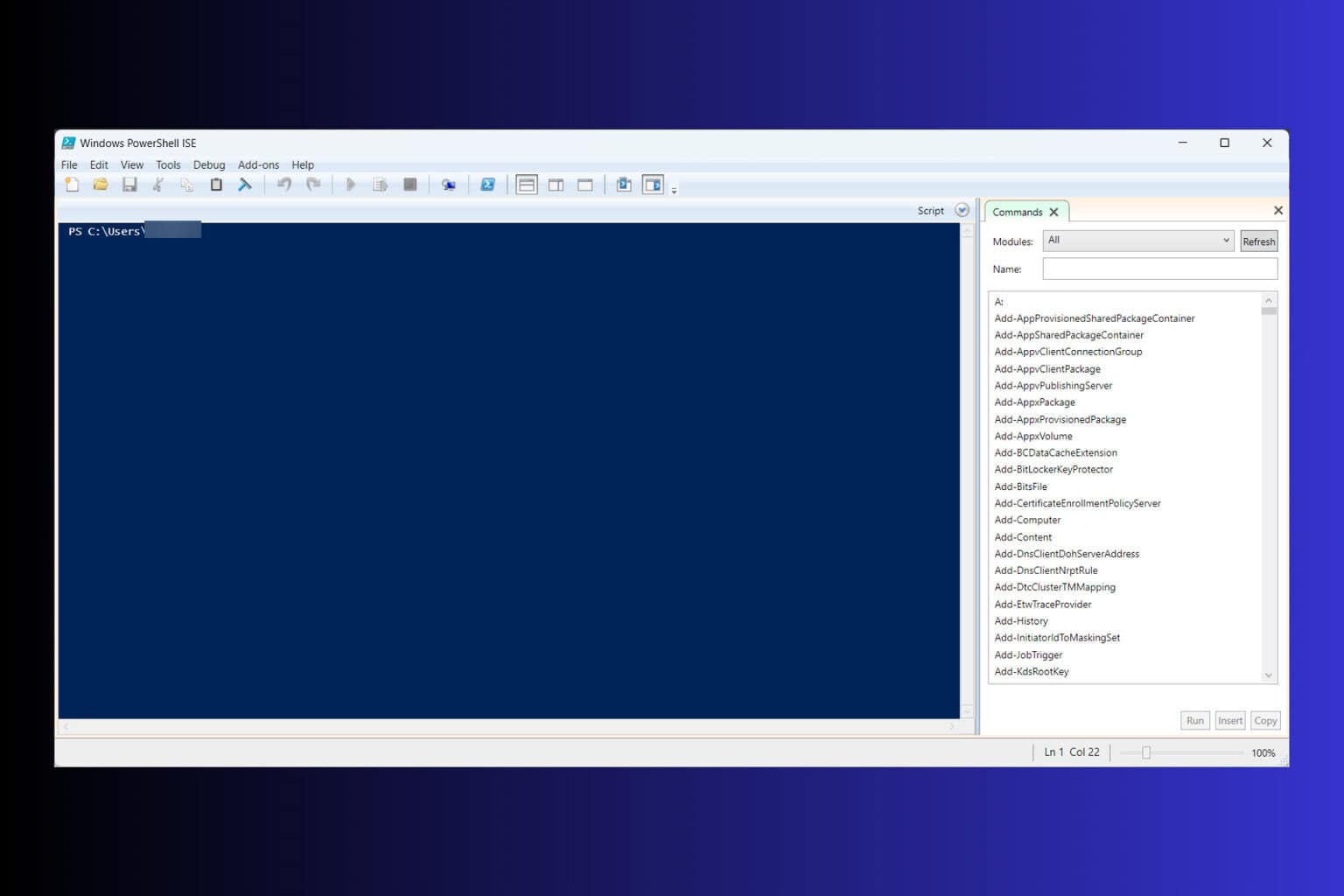
Task: Select Add-Computer command
Action: [x=1027, y=521]
